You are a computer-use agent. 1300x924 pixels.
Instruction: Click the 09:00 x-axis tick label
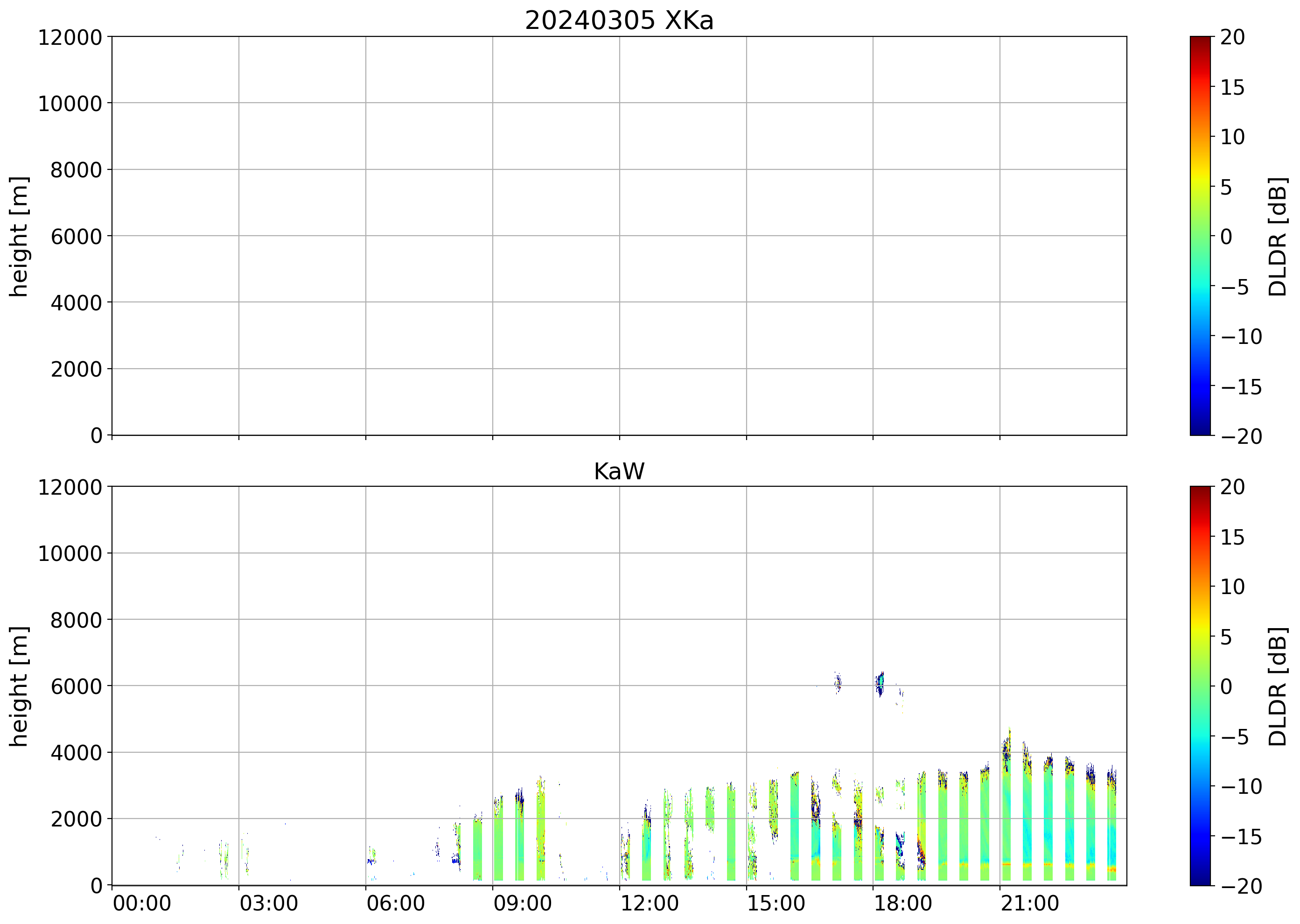(x=522, y=903)
